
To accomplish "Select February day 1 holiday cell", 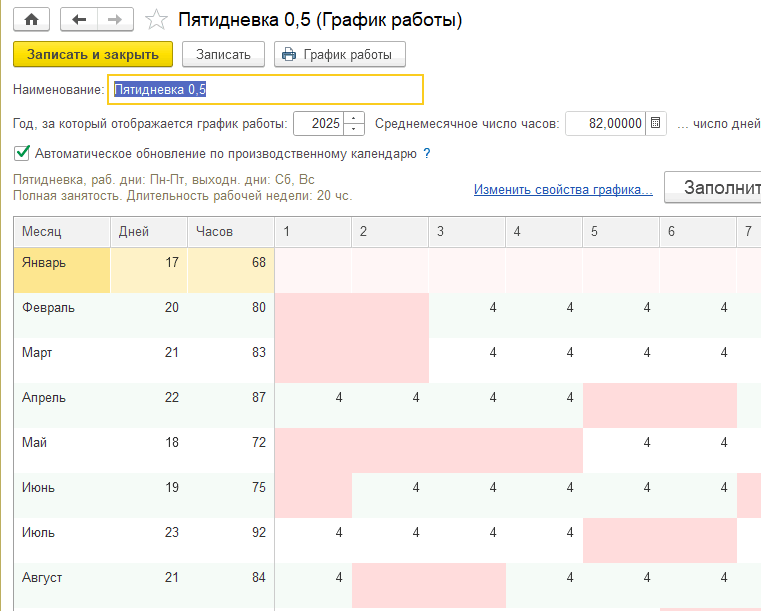I will [313, 315].
